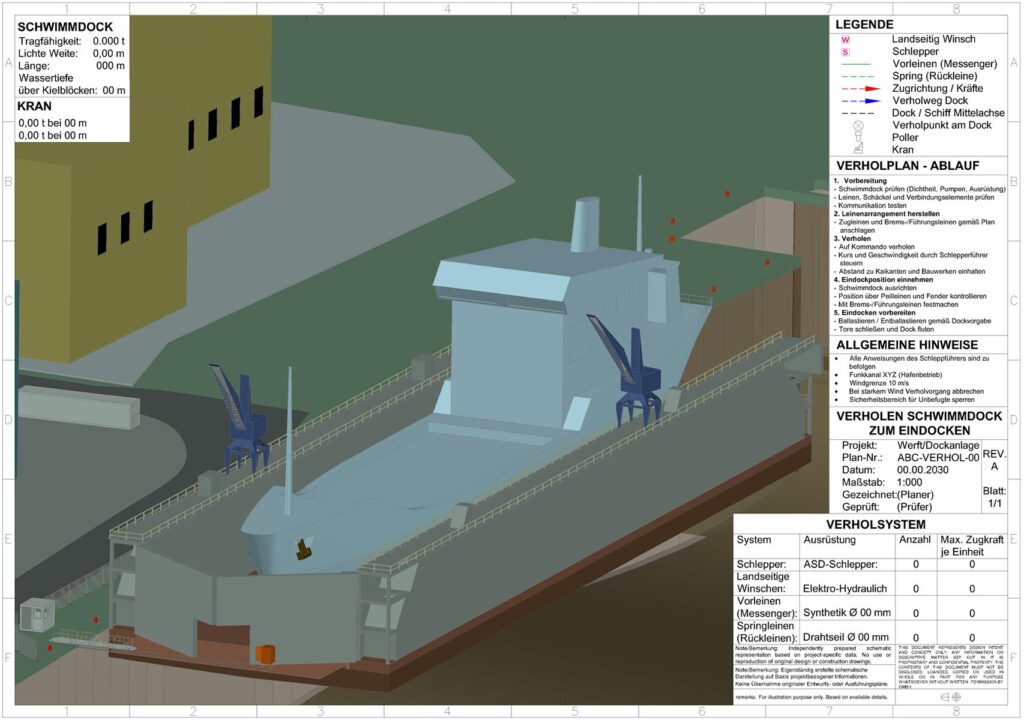
Task: Click the SCHWIMMDOCK heading
Action: point(65,27)
